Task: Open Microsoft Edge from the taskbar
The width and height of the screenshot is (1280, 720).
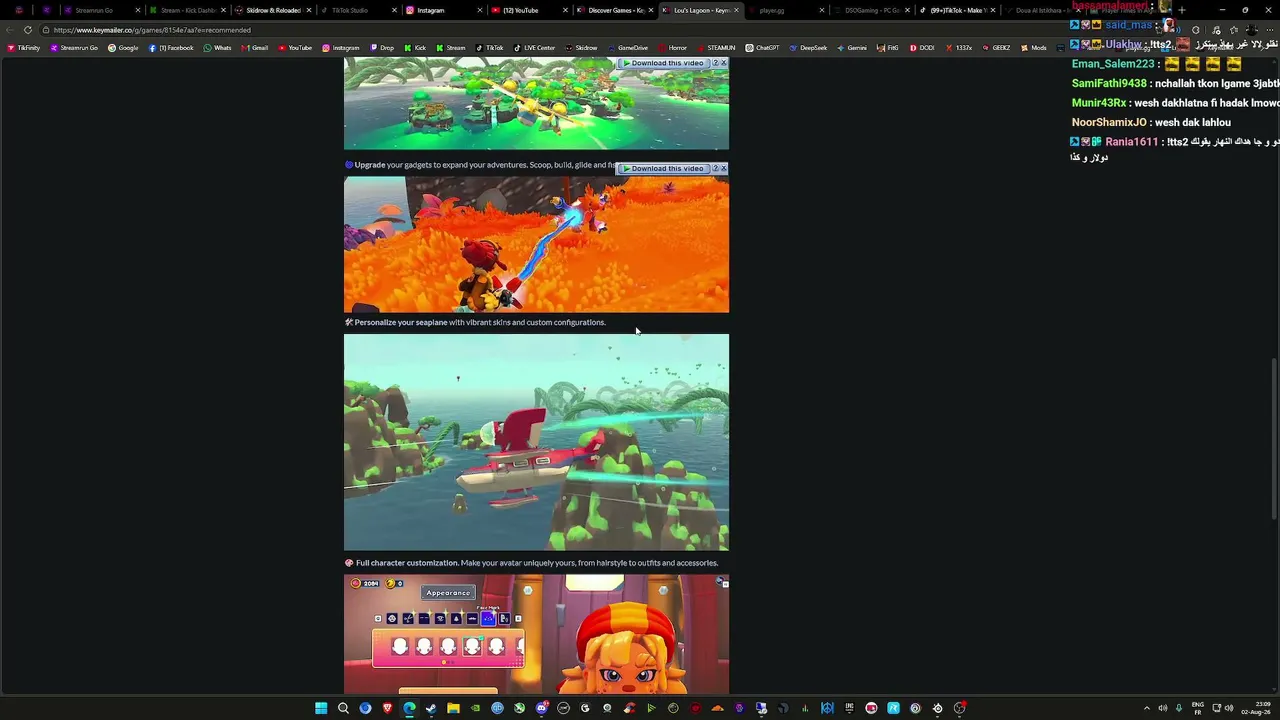Action: coord(409,708)
